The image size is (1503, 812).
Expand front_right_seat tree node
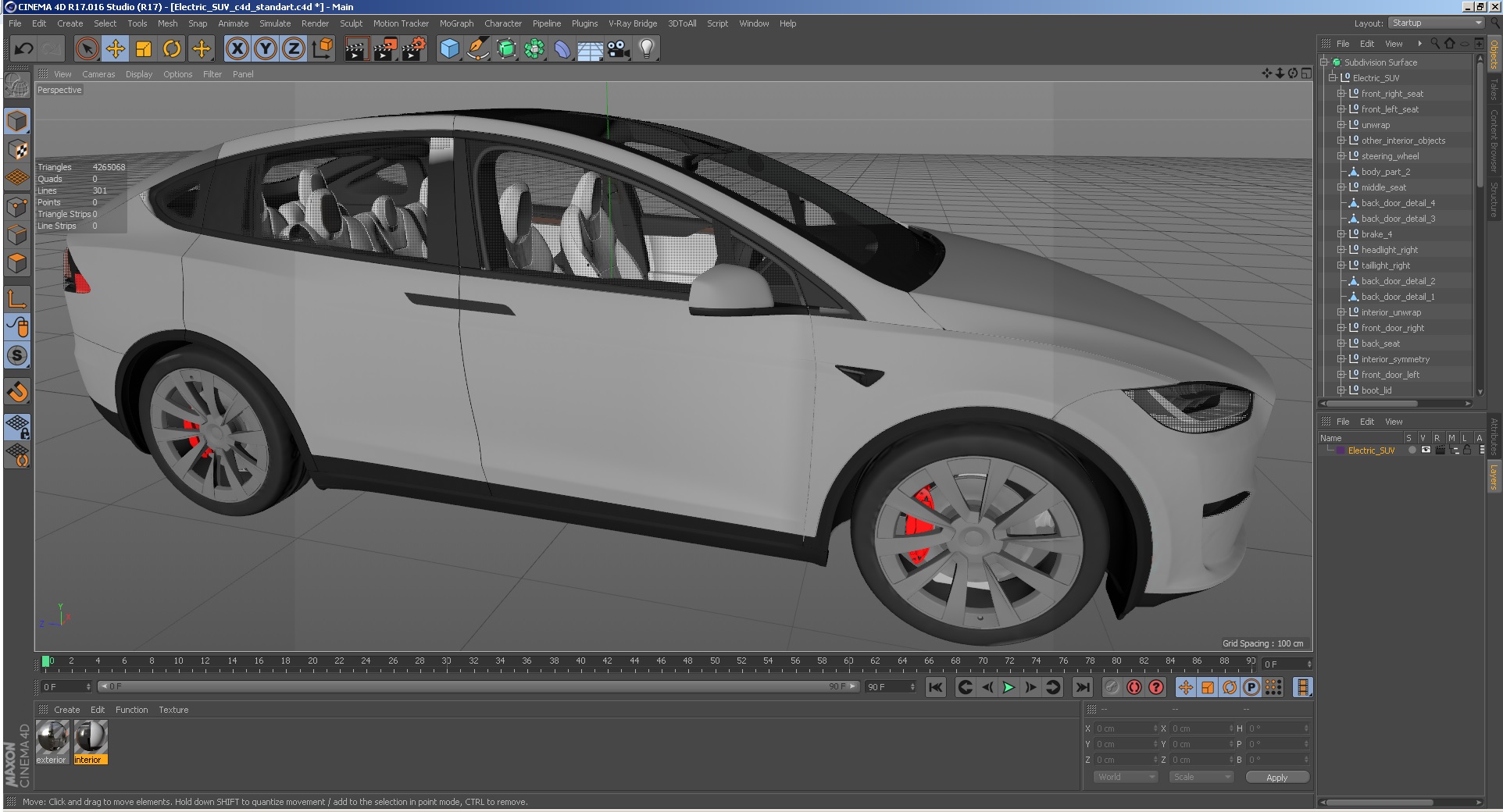(1341, 94)
